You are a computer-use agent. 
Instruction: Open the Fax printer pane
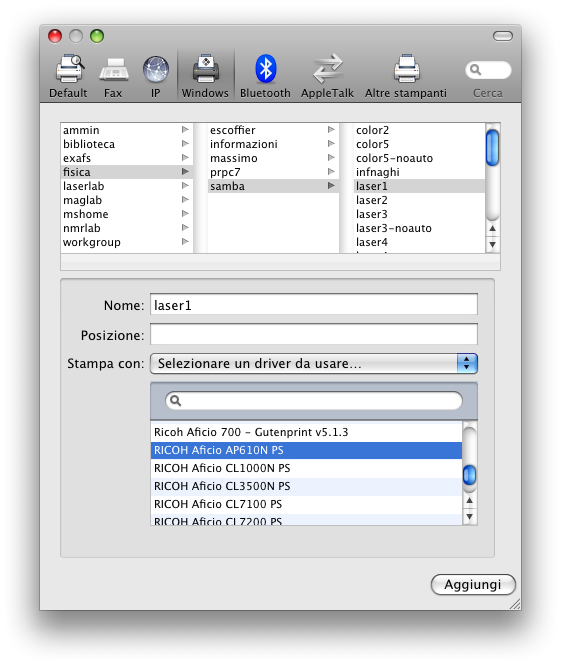[x=113, y=70]
